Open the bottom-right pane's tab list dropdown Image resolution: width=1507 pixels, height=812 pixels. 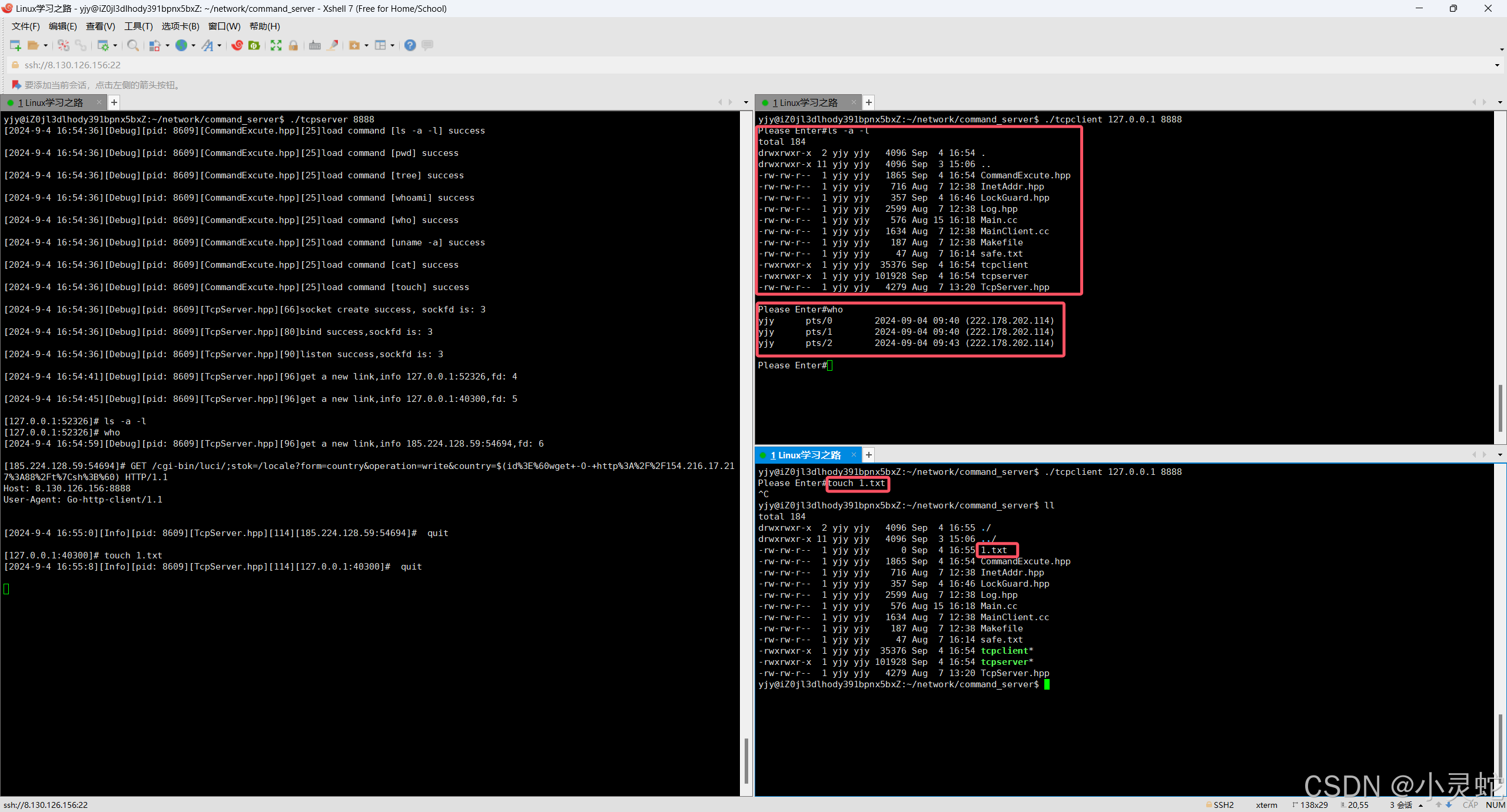pyautogui.click(x=1500, y=455)
